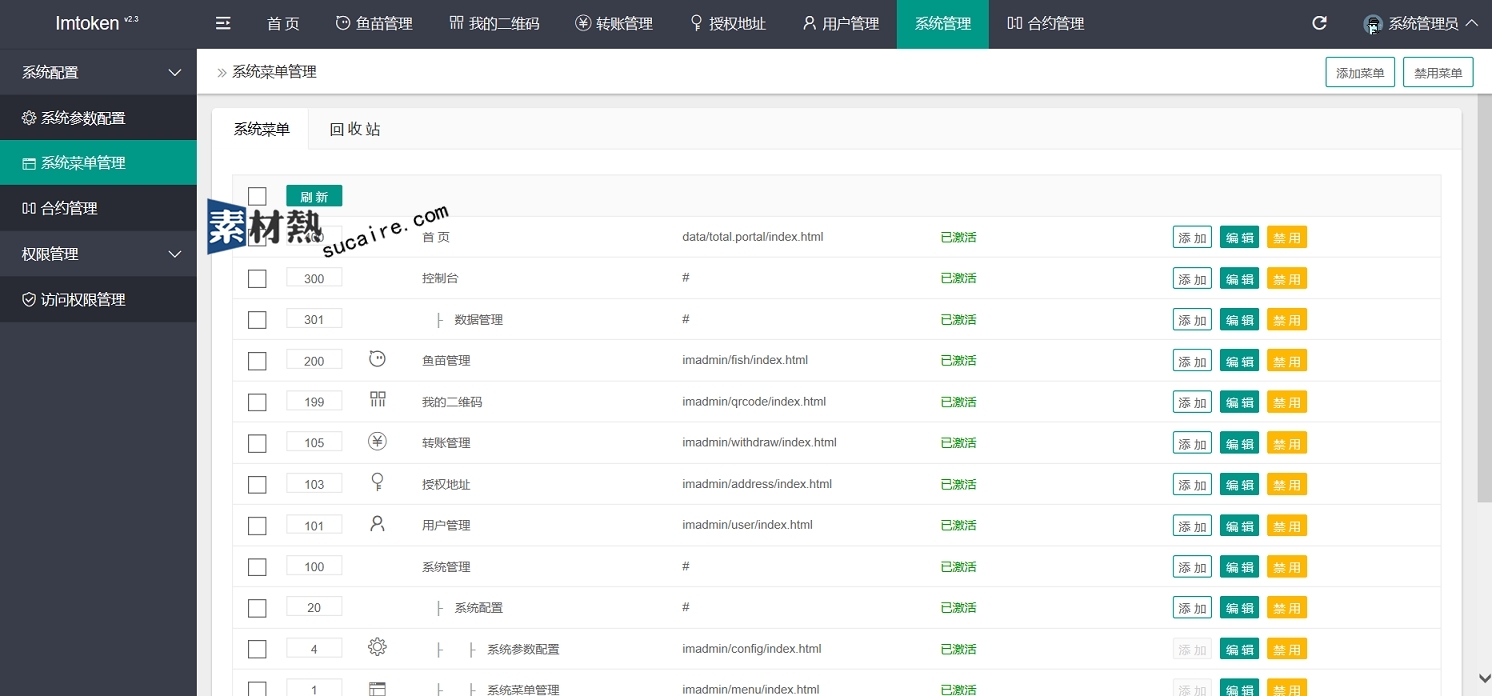Tick the checkbox for 我的二维码 row

(x=257, y=402)
